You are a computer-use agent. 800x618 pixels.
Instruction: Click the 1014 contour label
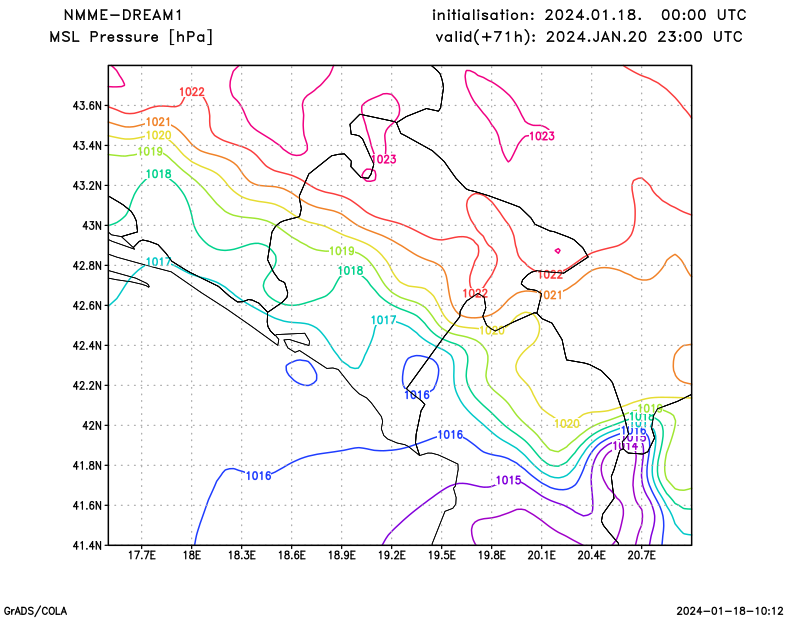click(625, 446)
